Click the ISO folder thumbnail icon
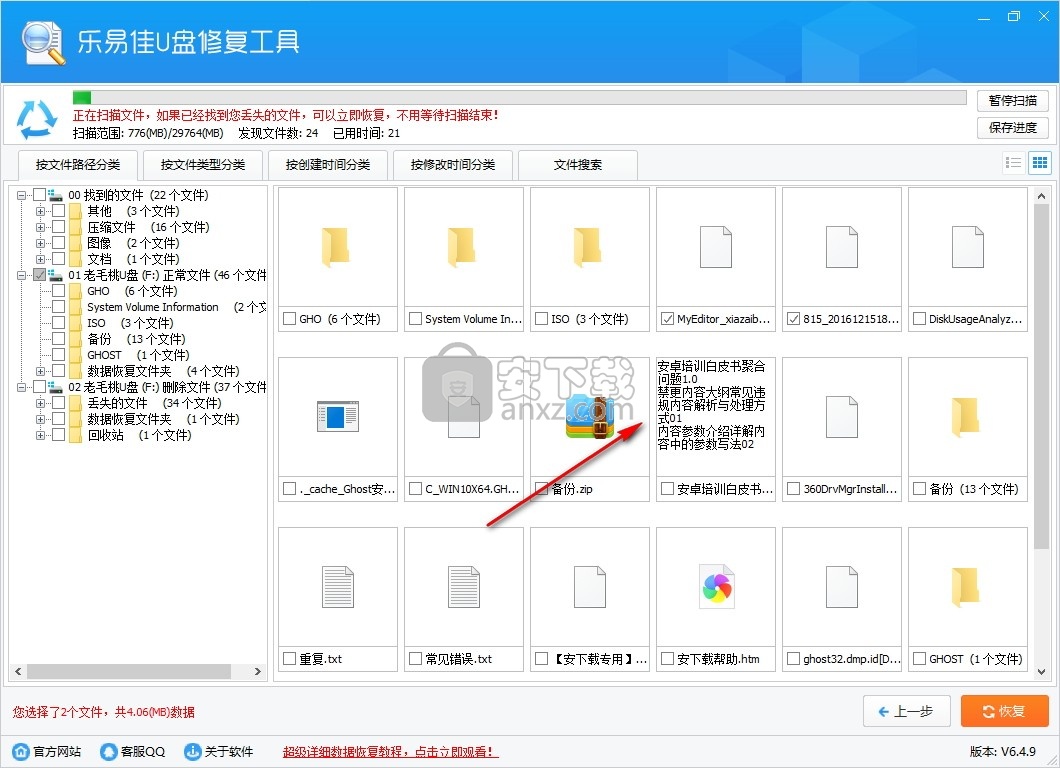The image size is (1060, 768). click(587, 247)
